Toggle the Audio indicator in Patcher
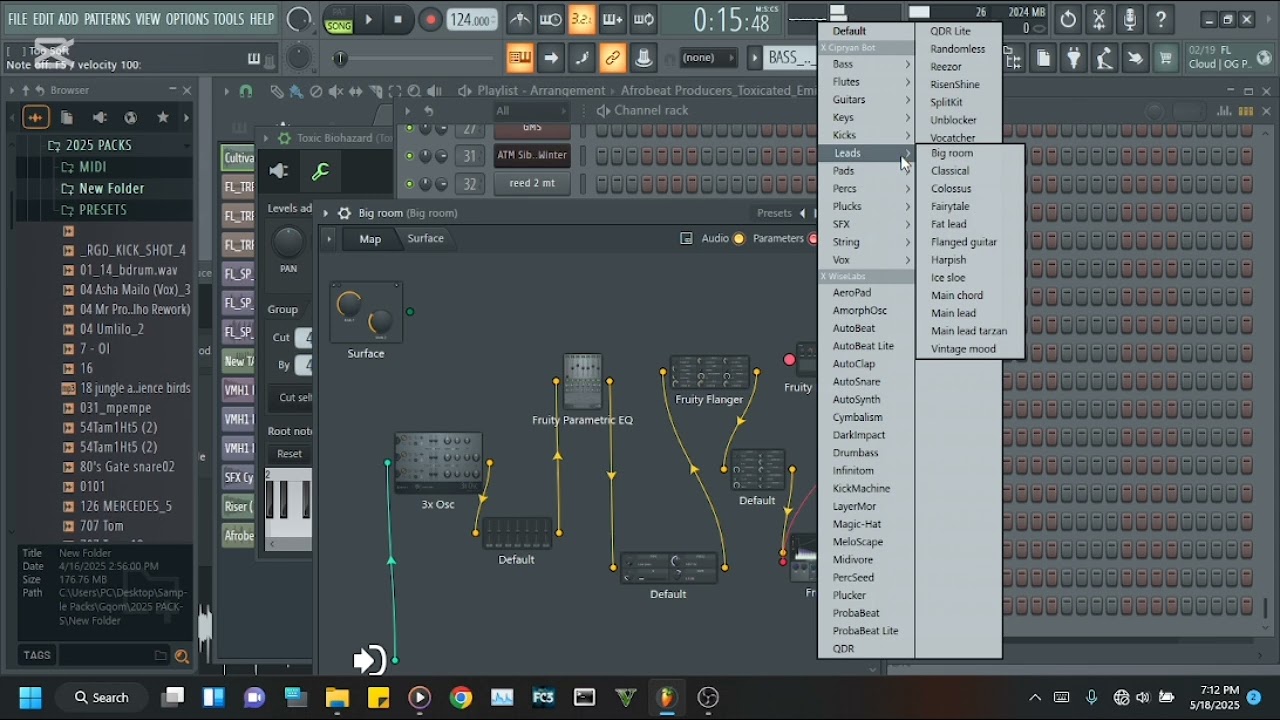Screen dimensions: 1280x720 pyautogui.click(x=739, y=238)
